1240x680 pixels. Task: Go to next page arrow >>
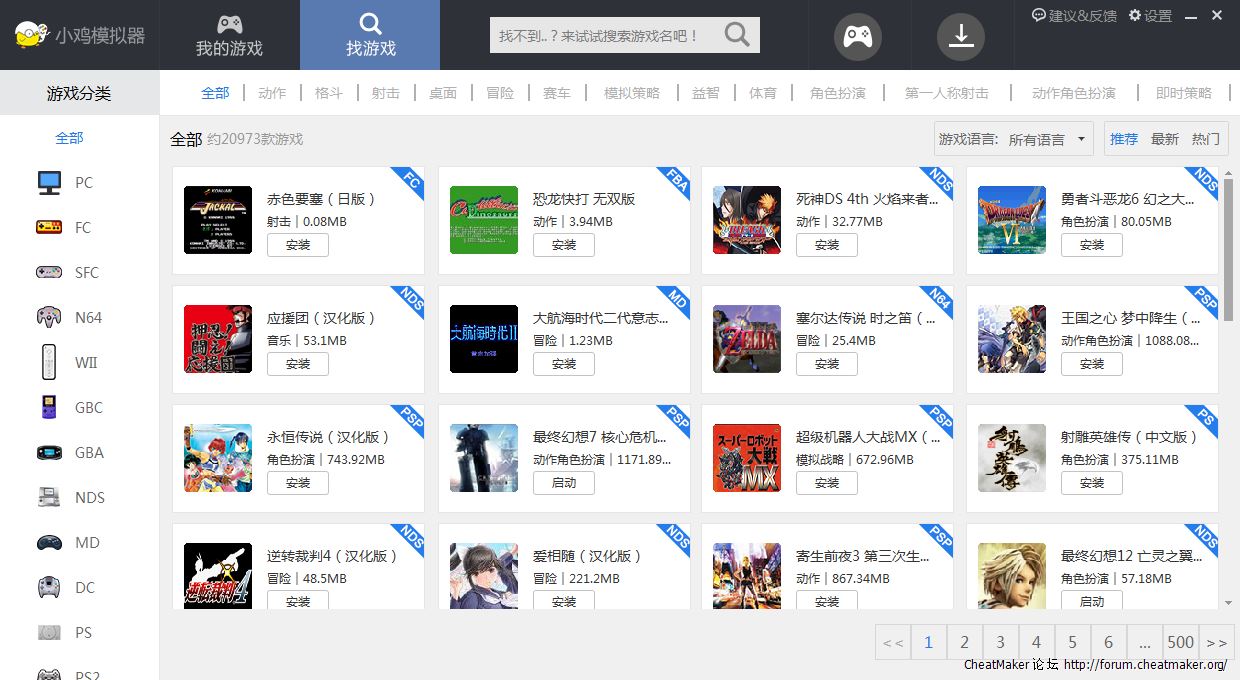[1216, 642]
